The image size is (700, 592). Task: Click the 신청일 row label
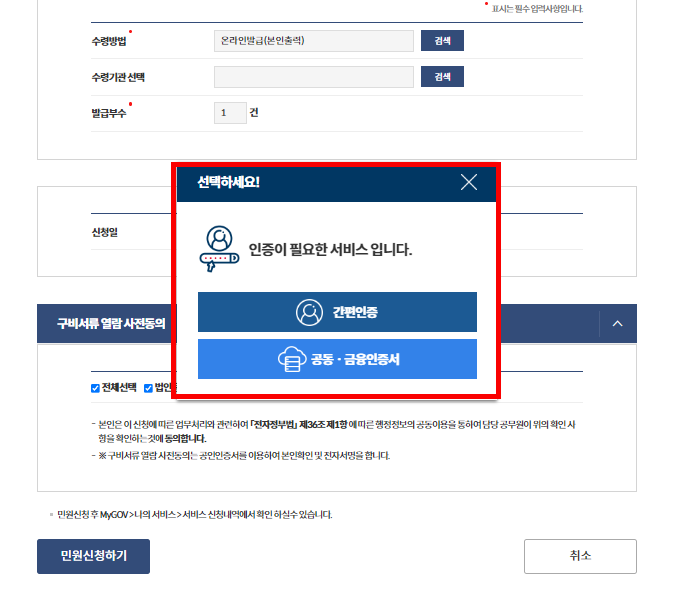click(104, 232)
